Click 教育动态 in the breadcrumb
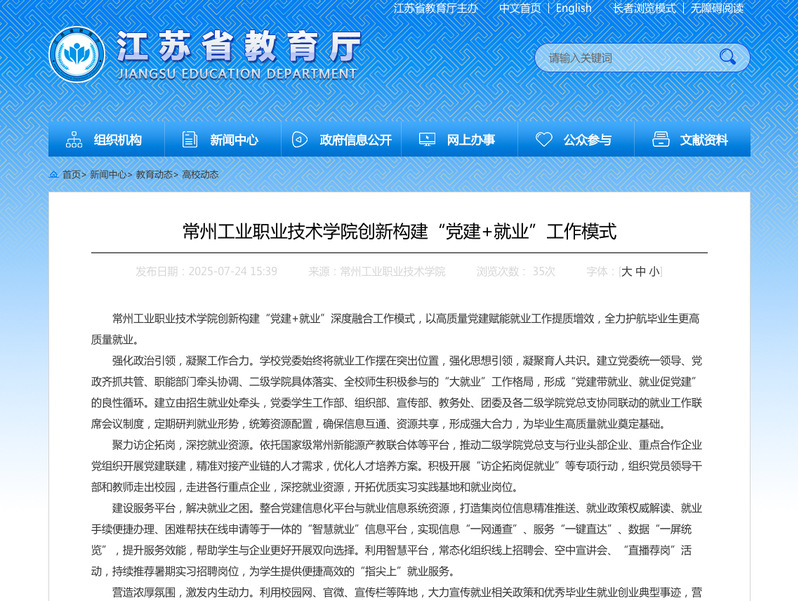Screen dimensions: 798x601 click(154, 175)
